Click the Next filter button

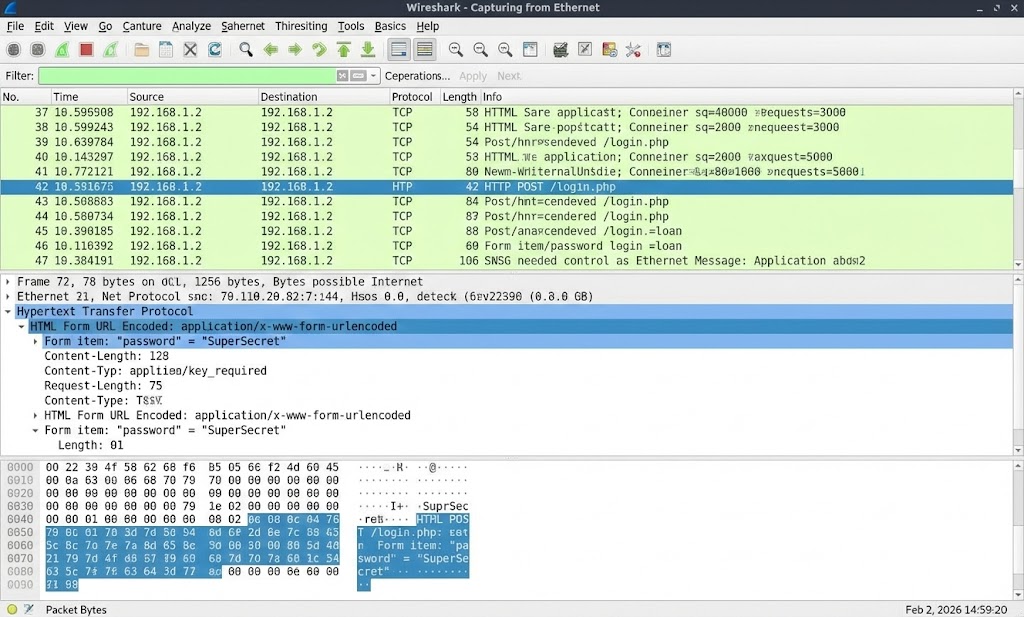coord(508,75)
